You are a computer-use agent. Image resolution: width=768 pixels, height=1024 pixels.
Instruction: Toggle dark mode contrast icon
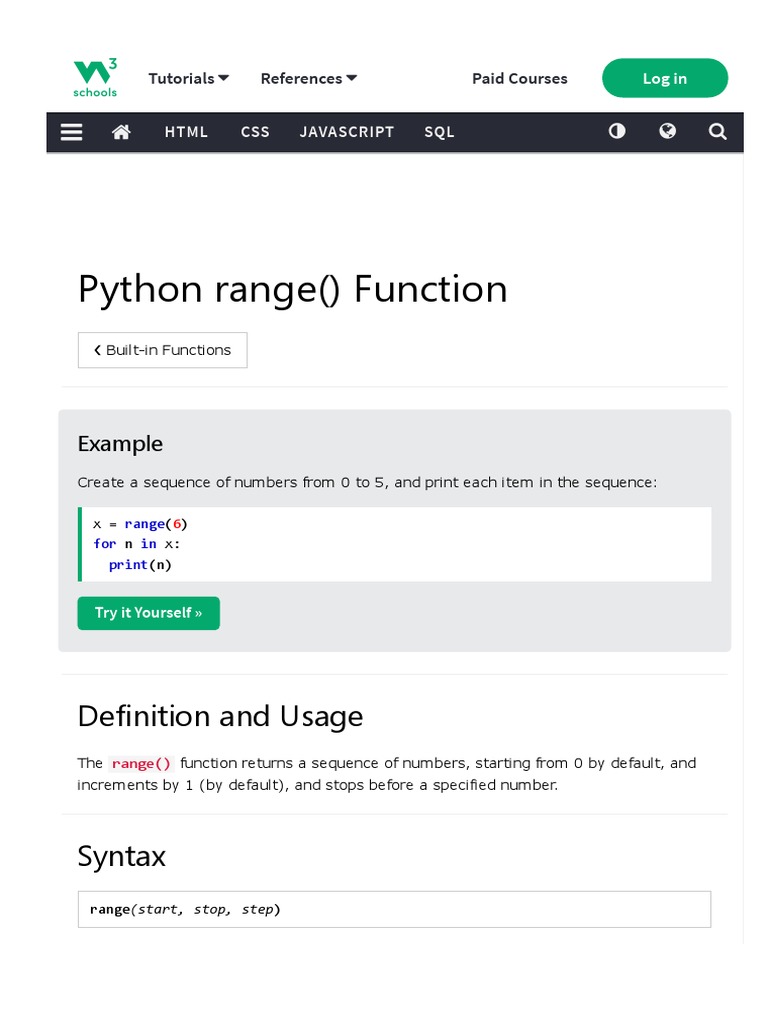617,131
